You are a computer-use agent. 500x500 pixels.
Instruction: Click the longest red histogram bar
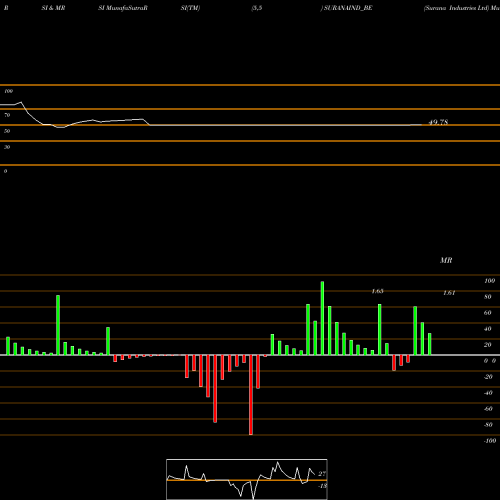click(x=251, y=395)
